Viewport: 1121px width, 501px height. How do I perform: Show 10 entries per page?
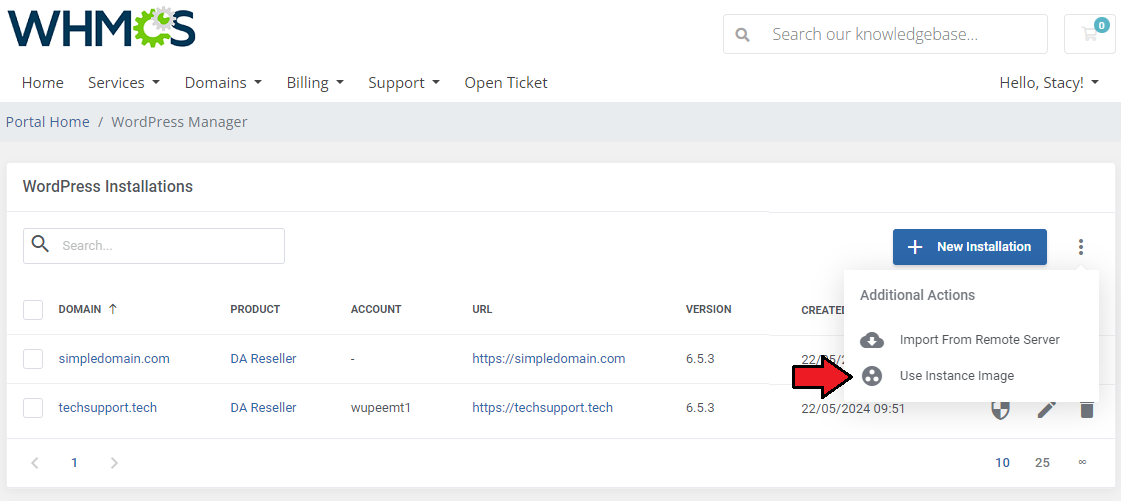[1002, 462]
